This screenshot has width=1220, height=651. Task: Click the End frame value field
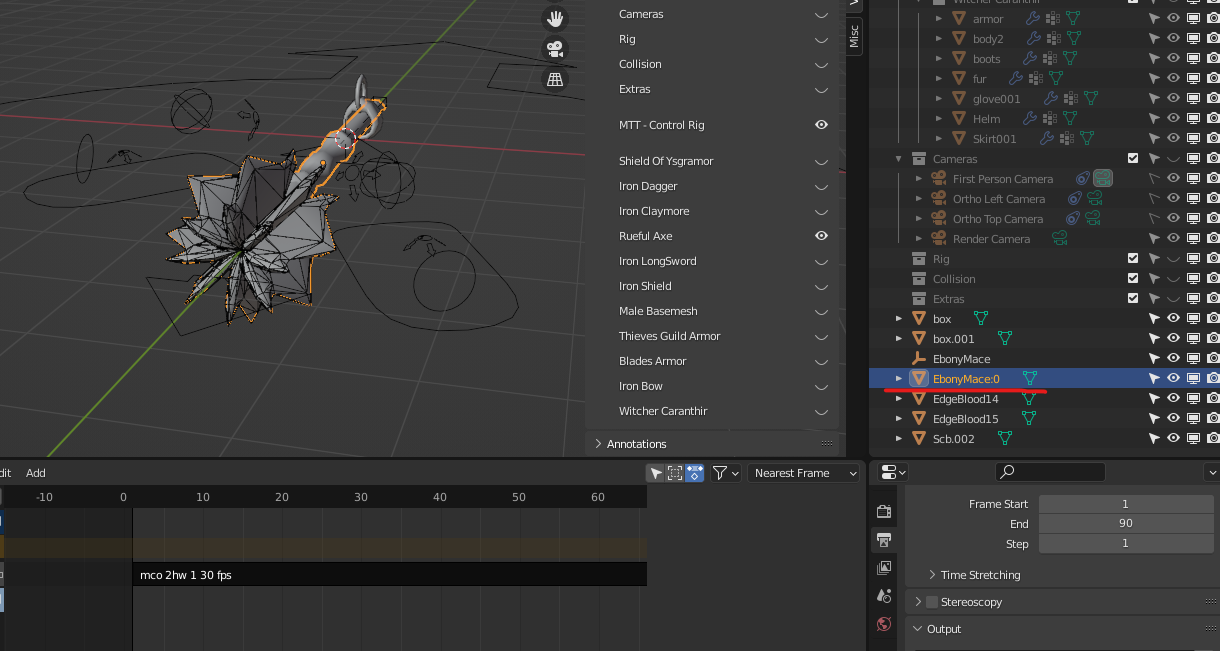pos(1125,523)
